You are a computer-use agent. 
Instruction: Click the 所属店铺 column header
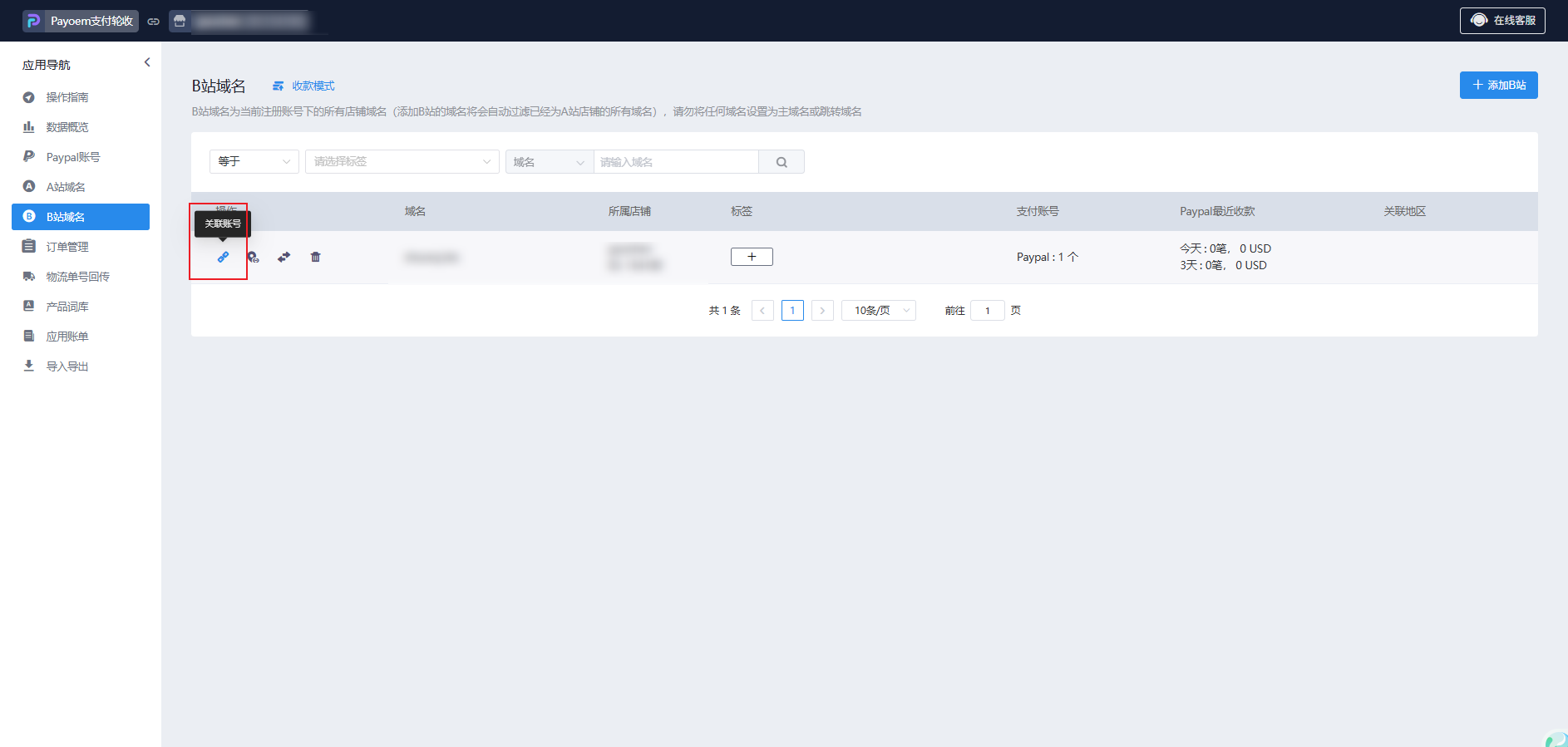pyautogui.click(x=629, y=211)
